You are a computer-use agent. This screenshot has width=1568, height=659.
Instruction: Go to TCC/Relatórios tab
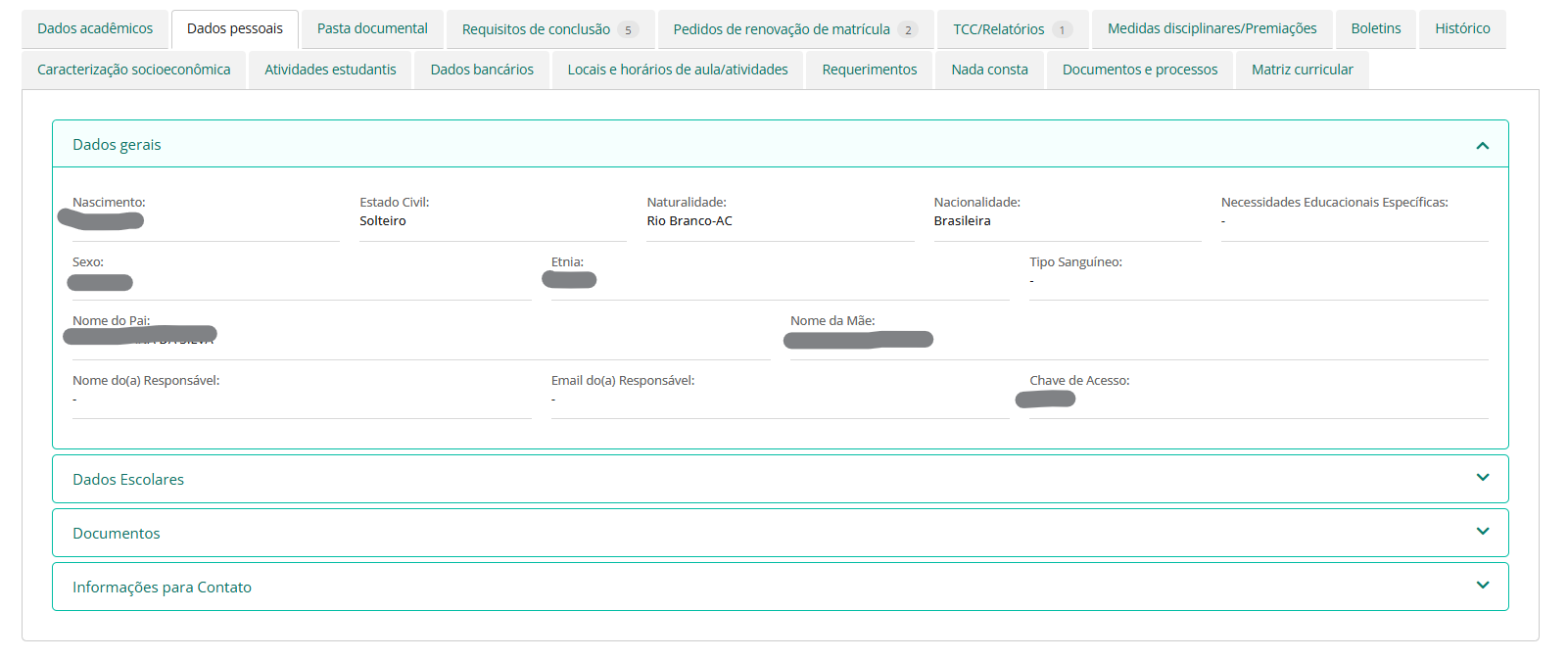(1012, 29)
